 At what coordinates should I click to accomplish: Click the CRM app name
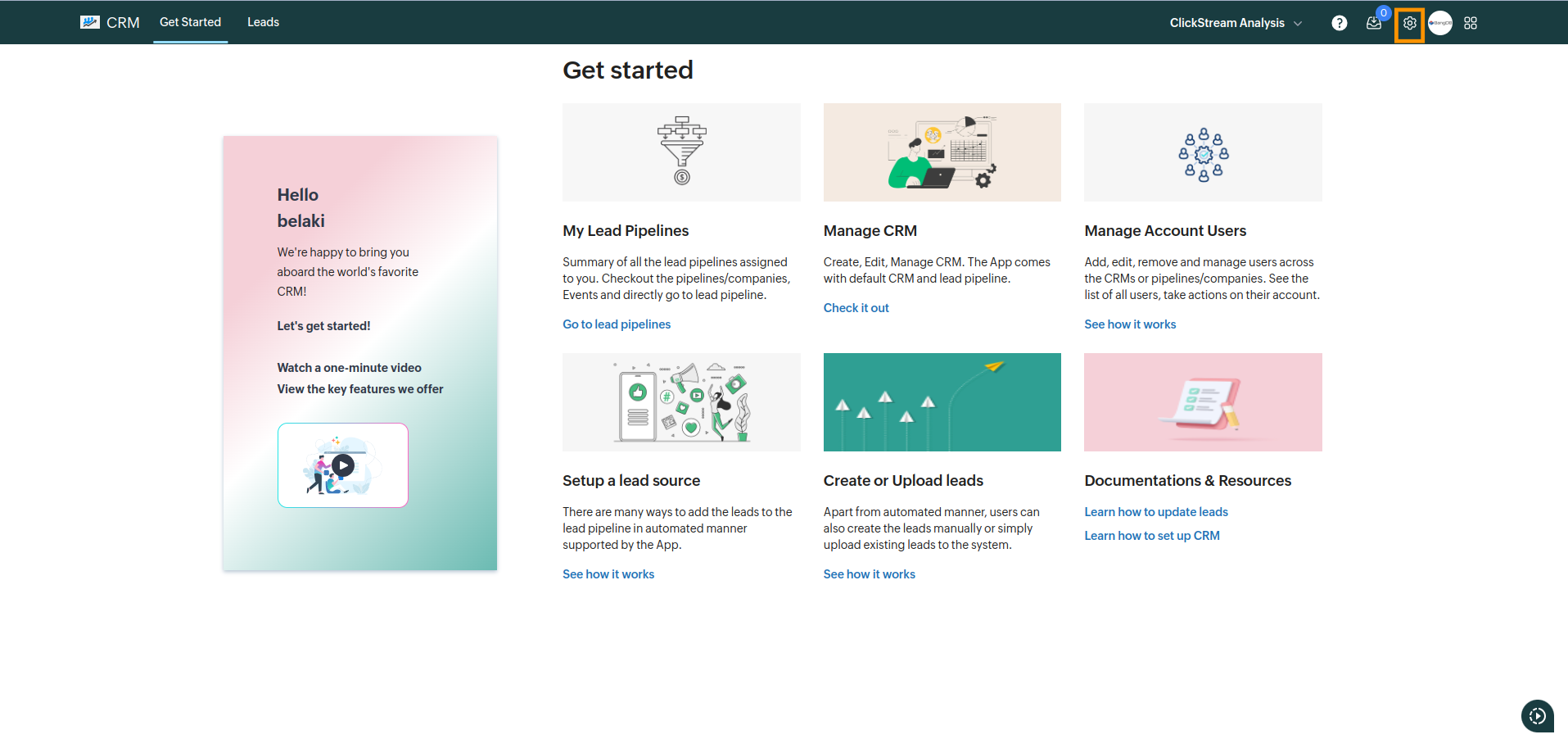(123, 23)
